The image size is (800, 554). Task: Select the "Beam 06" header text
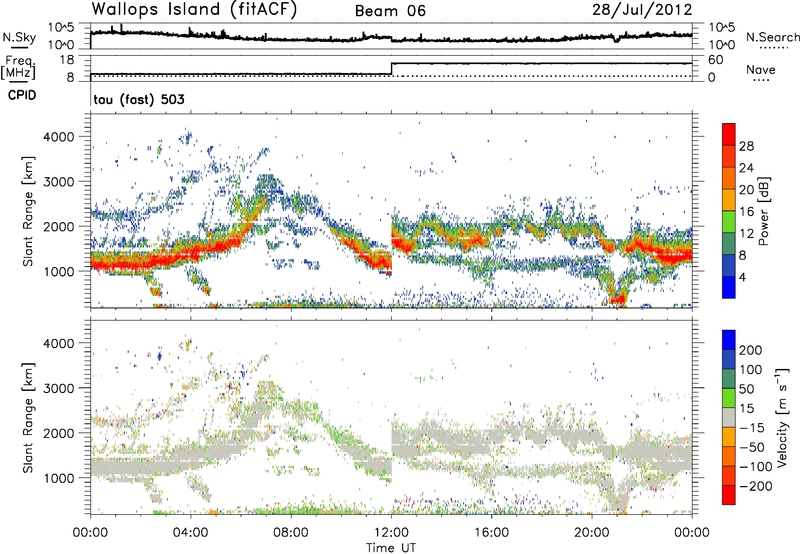coord(390,11)
